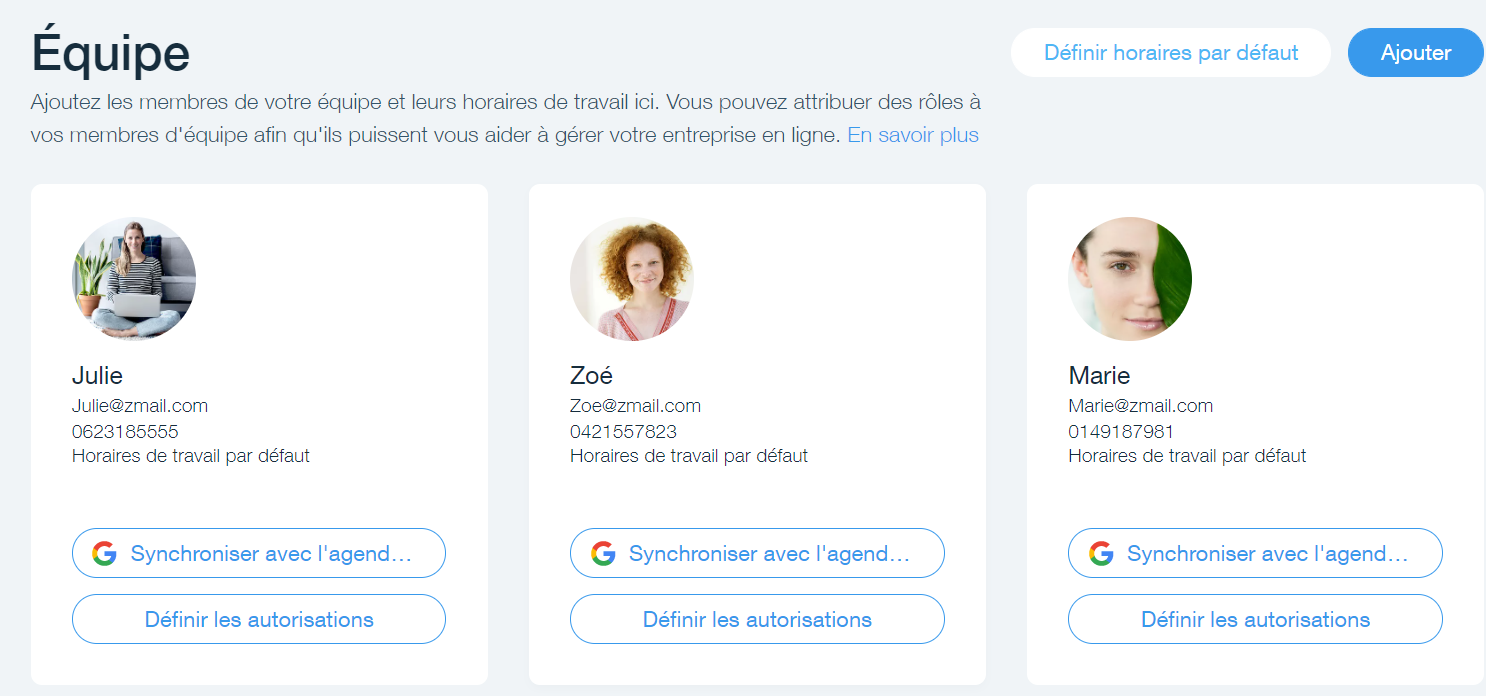Open Marie's profile photo

tap(1130, 279)
